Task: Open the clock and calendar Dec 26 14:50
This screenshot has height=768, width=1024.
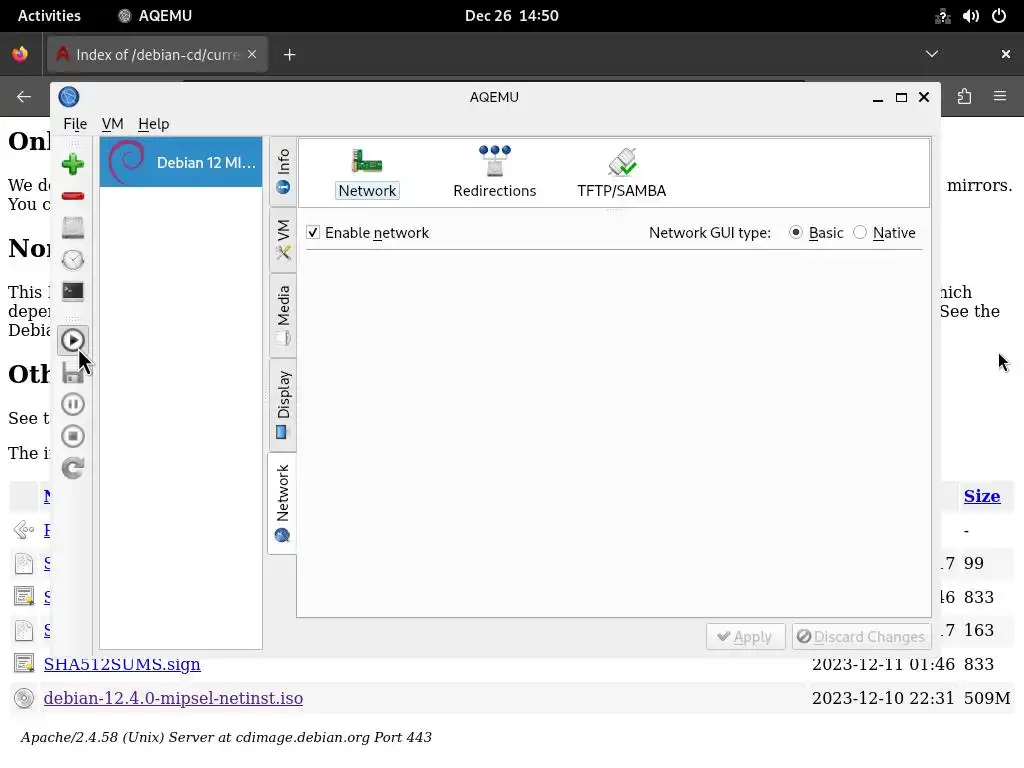Action: (x=511, y=16)
